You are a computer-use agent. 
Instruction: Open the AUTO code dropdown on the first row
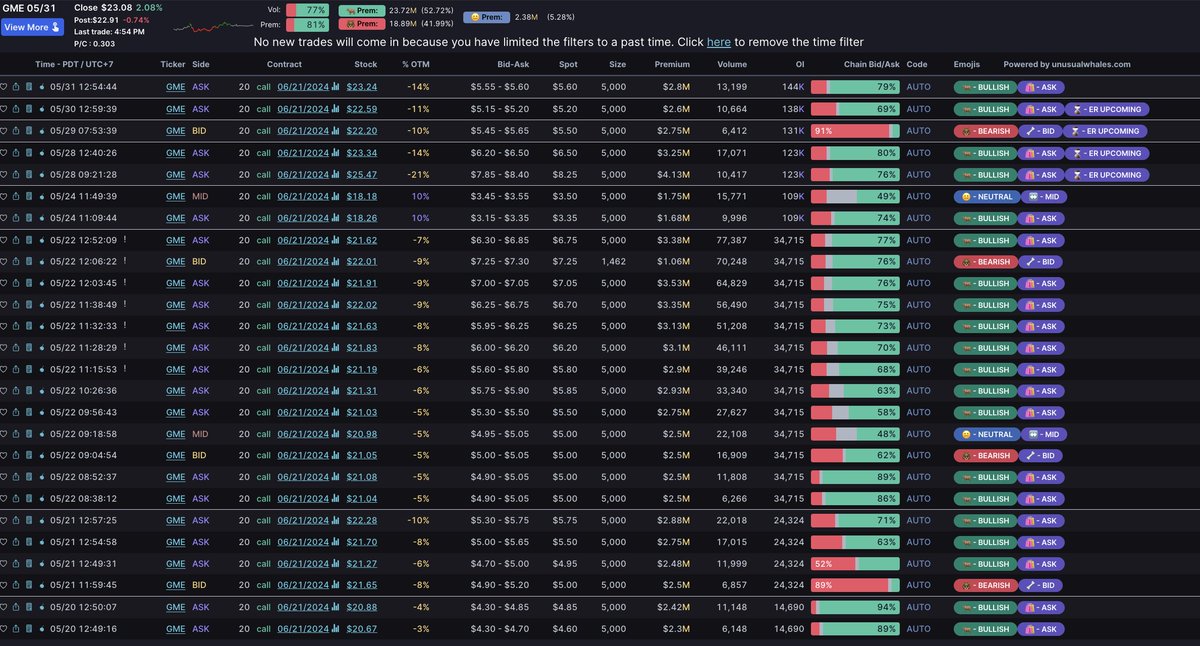(x=917, y=87)
